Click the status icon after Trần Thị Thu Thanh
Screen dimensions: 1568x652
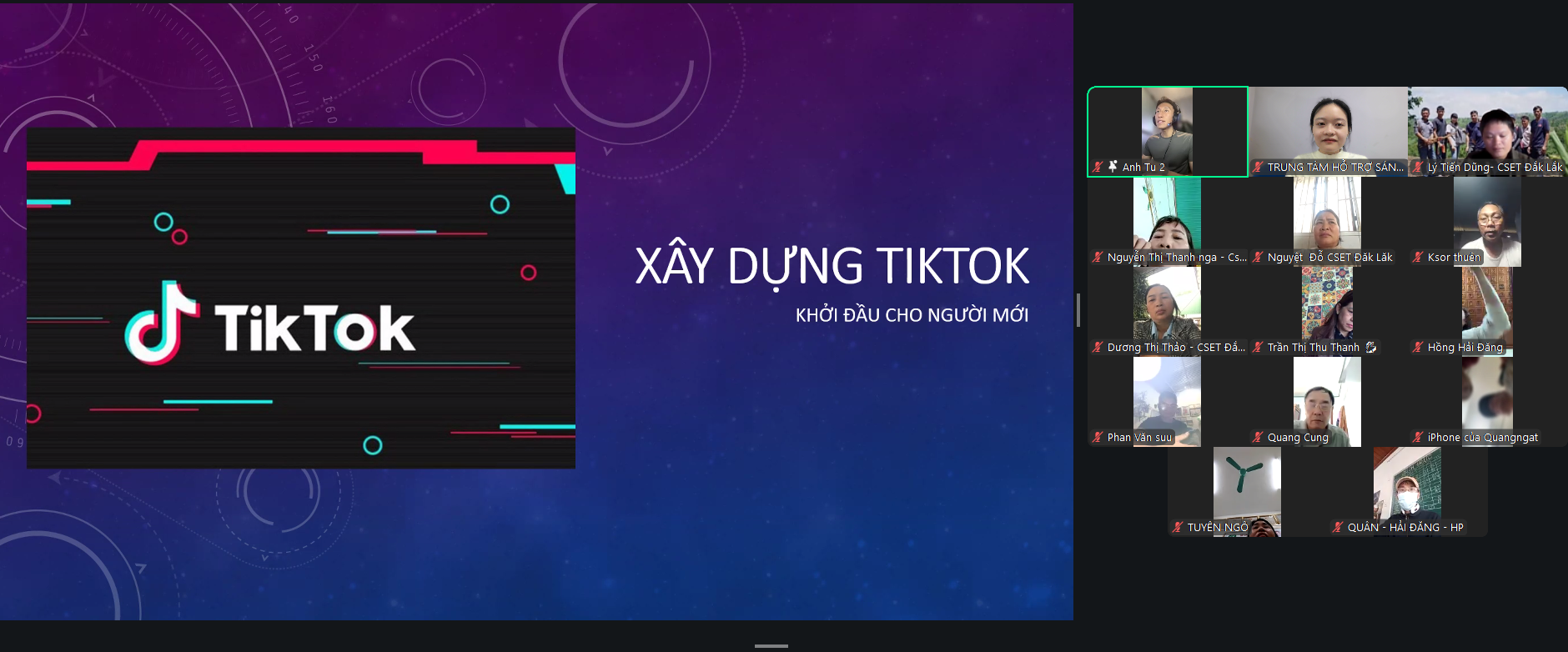1370,347
